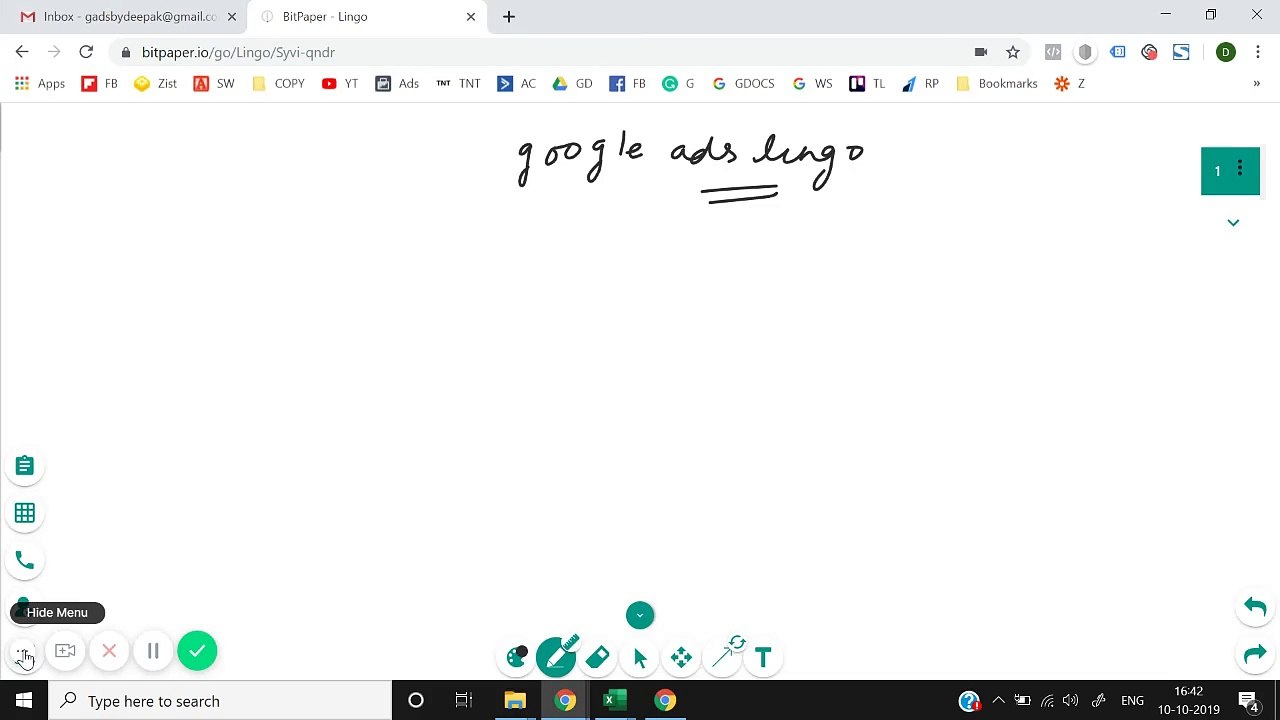Open the SW bookmark
Screen dimensions: 1280x720
(x=214, y=84)
